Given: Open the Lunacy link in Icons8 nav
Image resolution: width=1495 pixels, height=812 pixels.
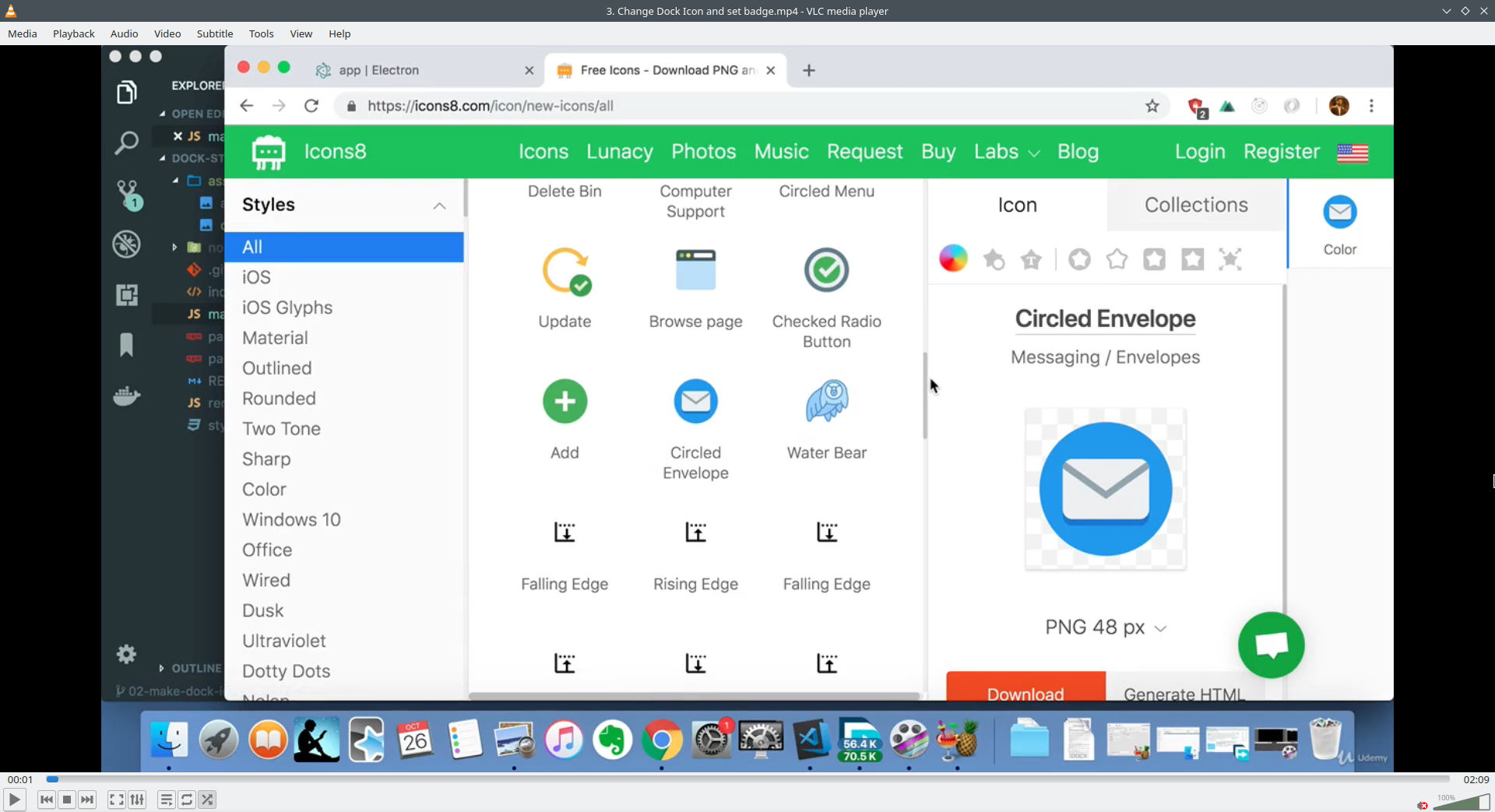Looking at the screenshot, I should (x=620, y=152).
